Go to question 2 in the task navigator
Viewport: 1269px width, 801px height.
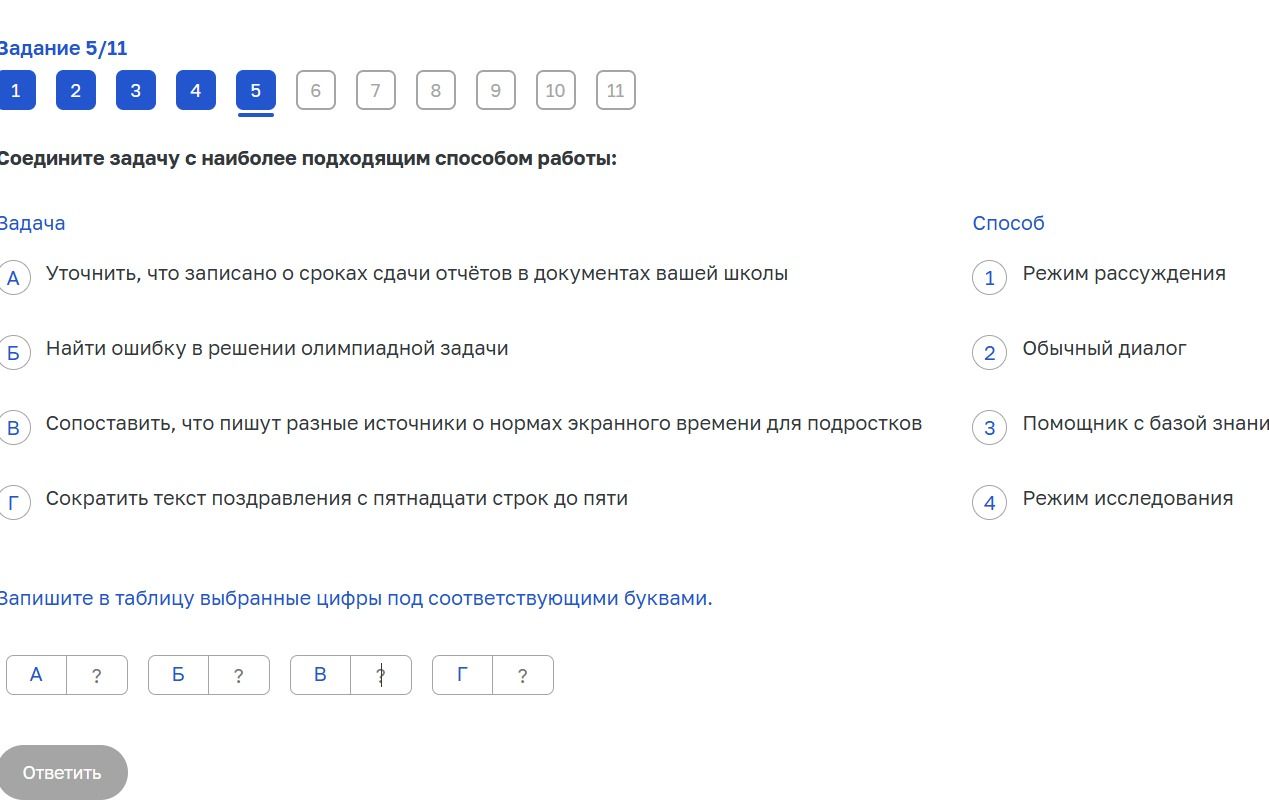(x=76, y=91)
